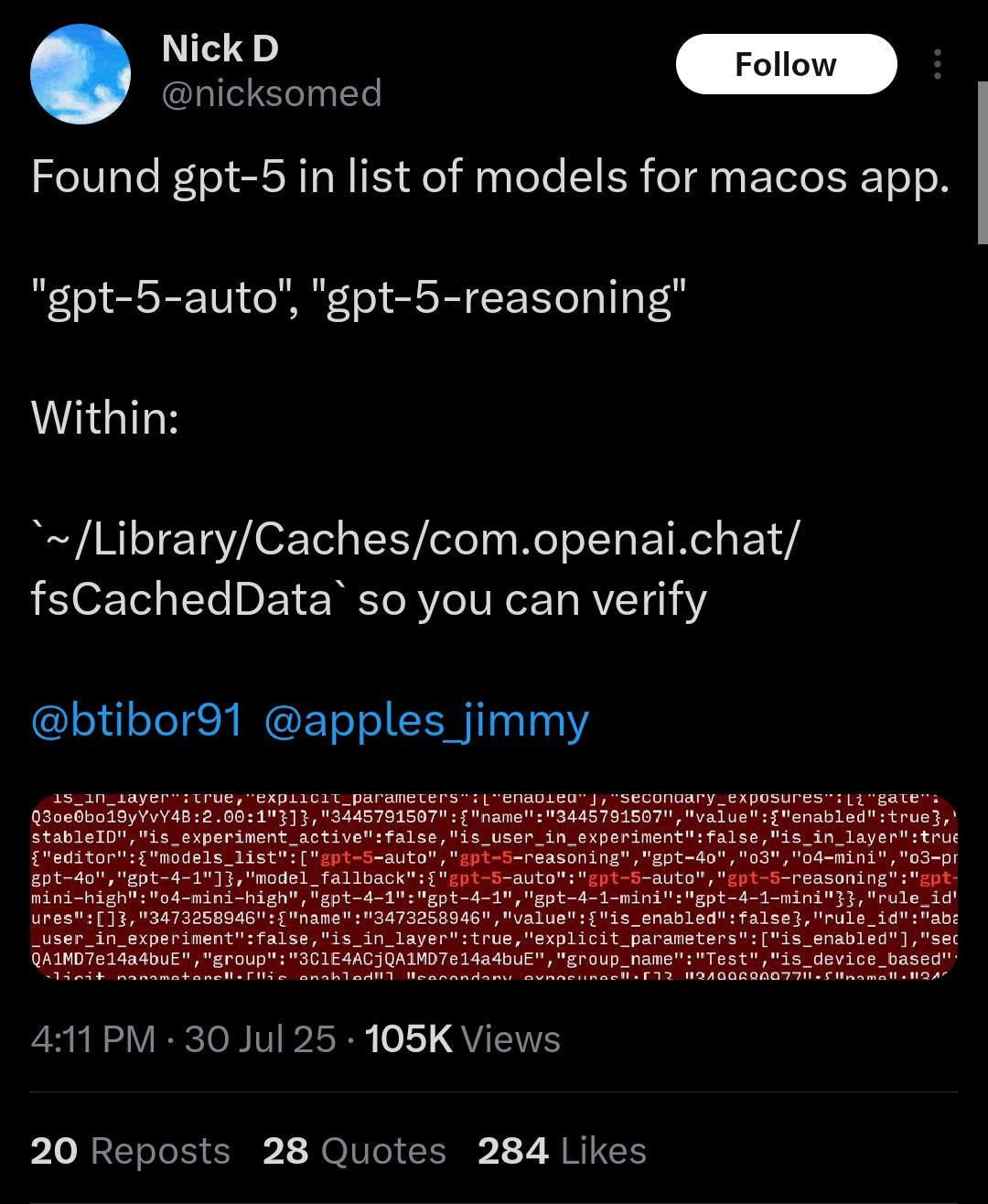Select the "Found gpt-5 in list" sentence
Image resolution: width=988 pixels, height=1204 pixels.
click(x=490, y=177)
